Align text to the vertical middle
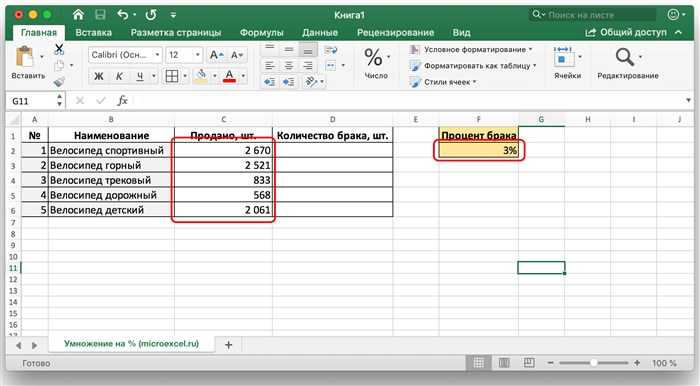This screenshot has height=386, width=700. pos(289,49)
